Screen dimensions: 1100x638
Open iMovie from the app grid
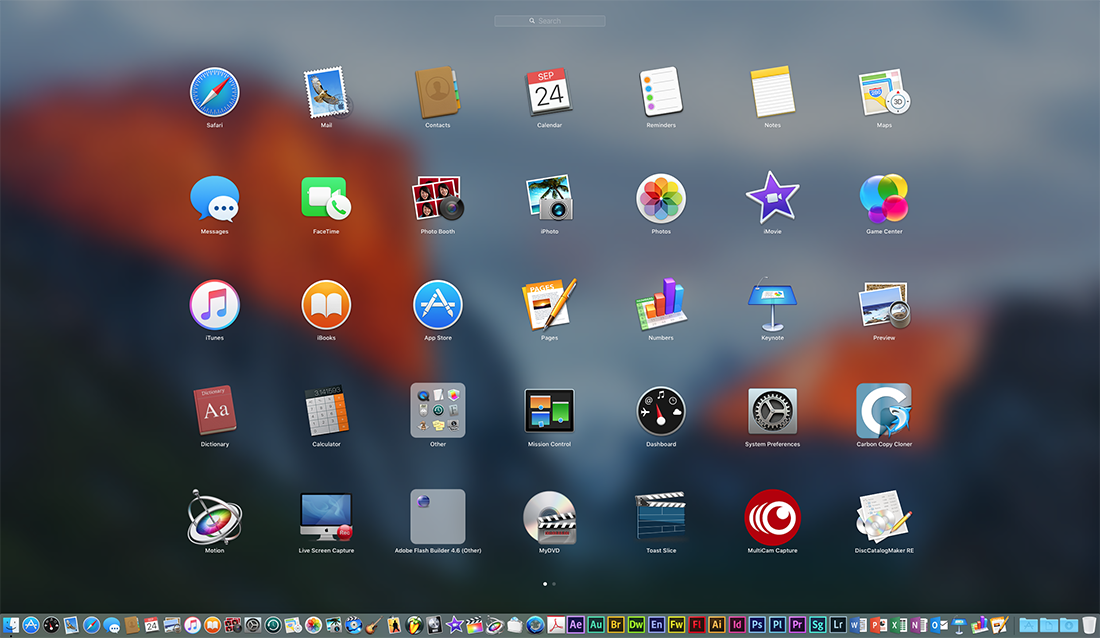coord(772,198)
